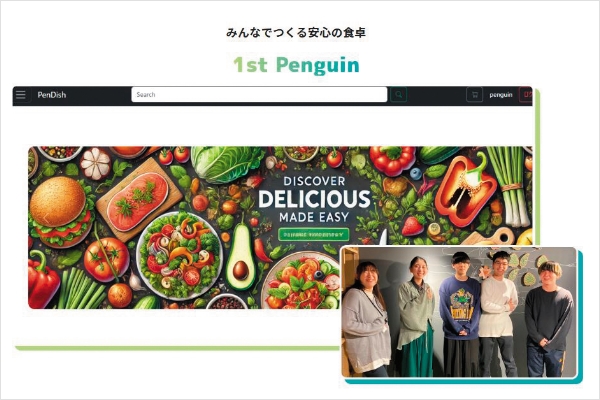Click the DISCOVER text on the banner

click(315, 181)
